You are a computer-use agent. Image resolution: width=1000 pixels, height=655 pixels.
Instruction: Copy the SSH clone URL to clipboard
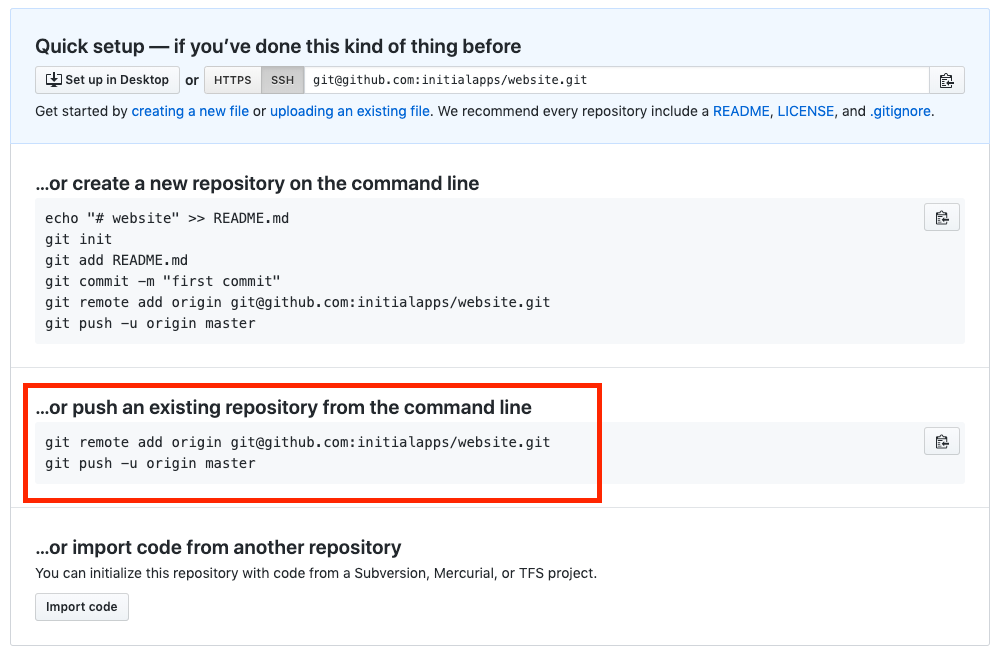pyautogui.click(x=946, y=80)
